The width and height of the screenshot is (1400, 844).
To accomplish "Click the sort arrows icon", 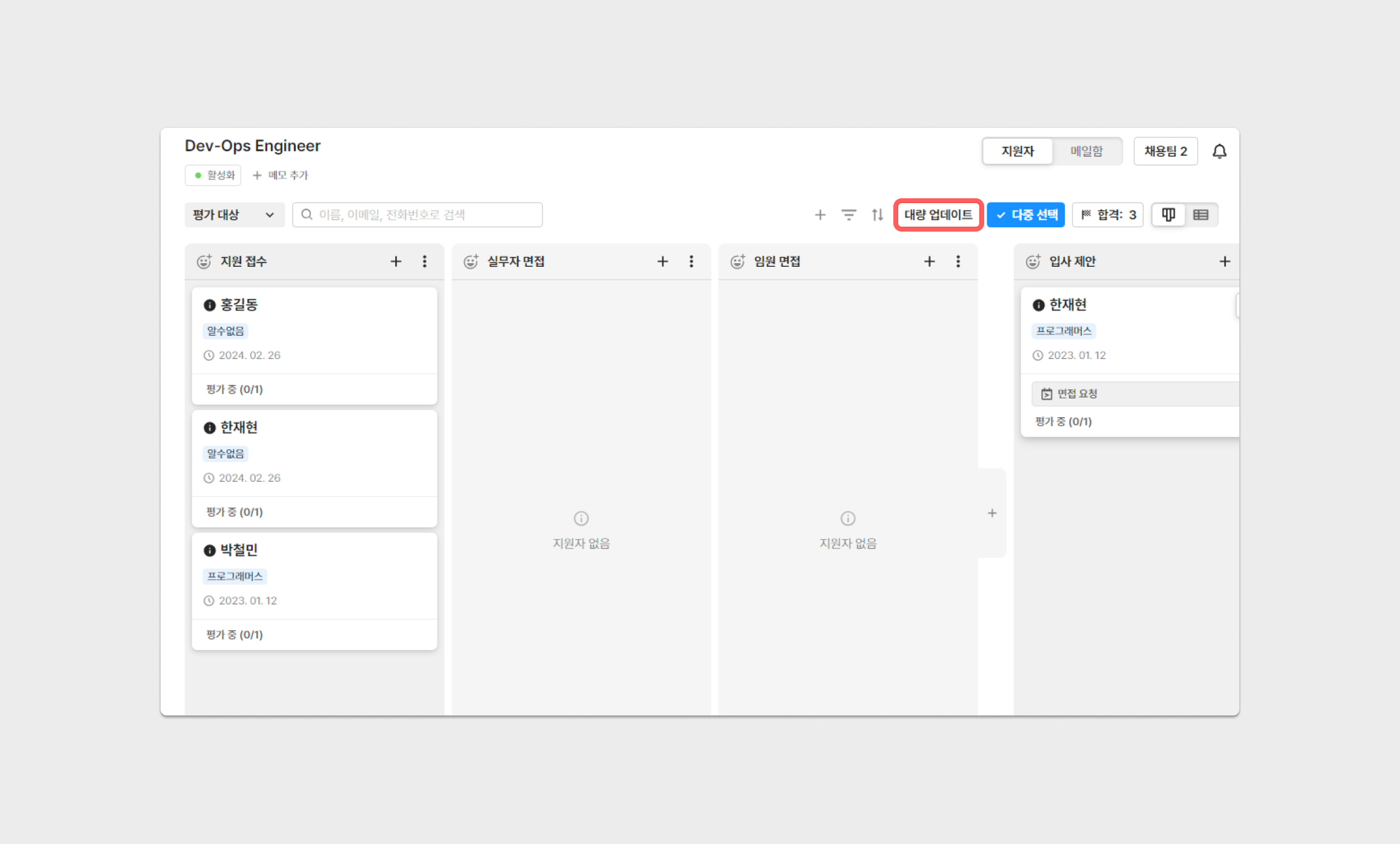I will point(877,215).
